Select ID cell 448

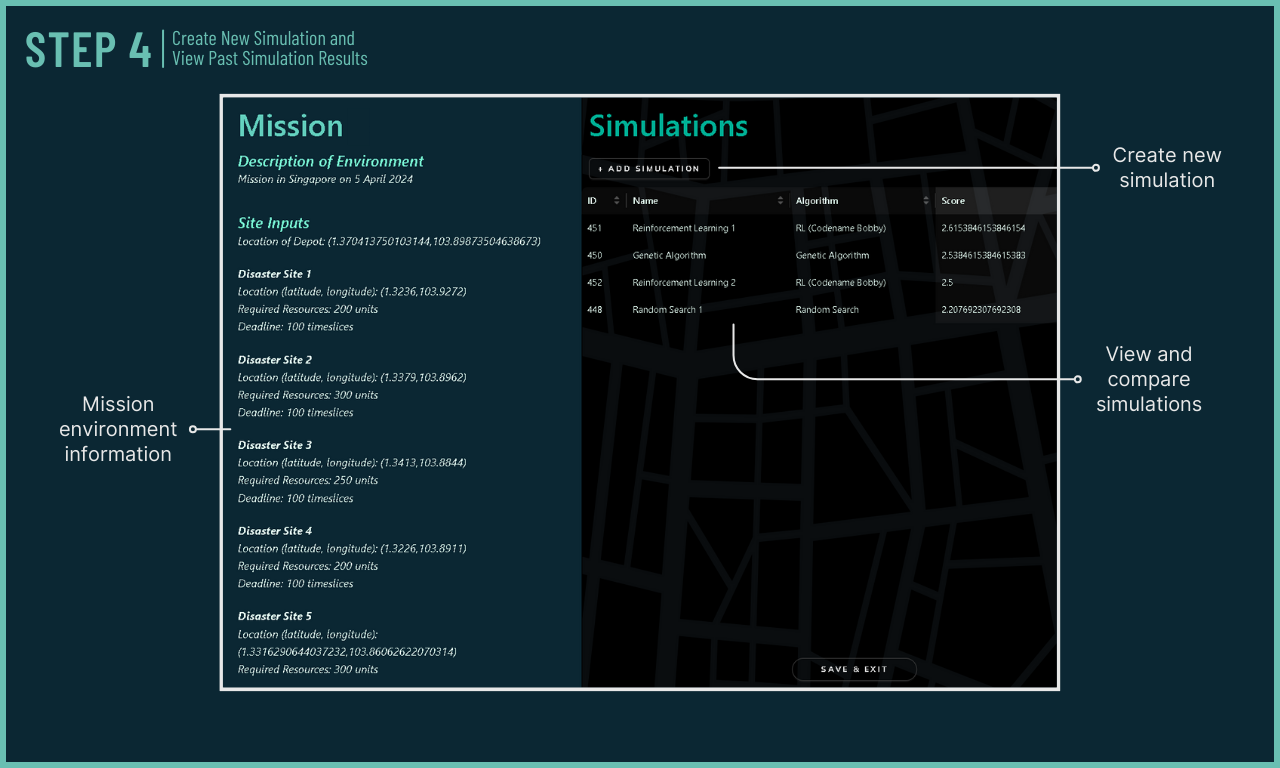click(x=594, y=309)
